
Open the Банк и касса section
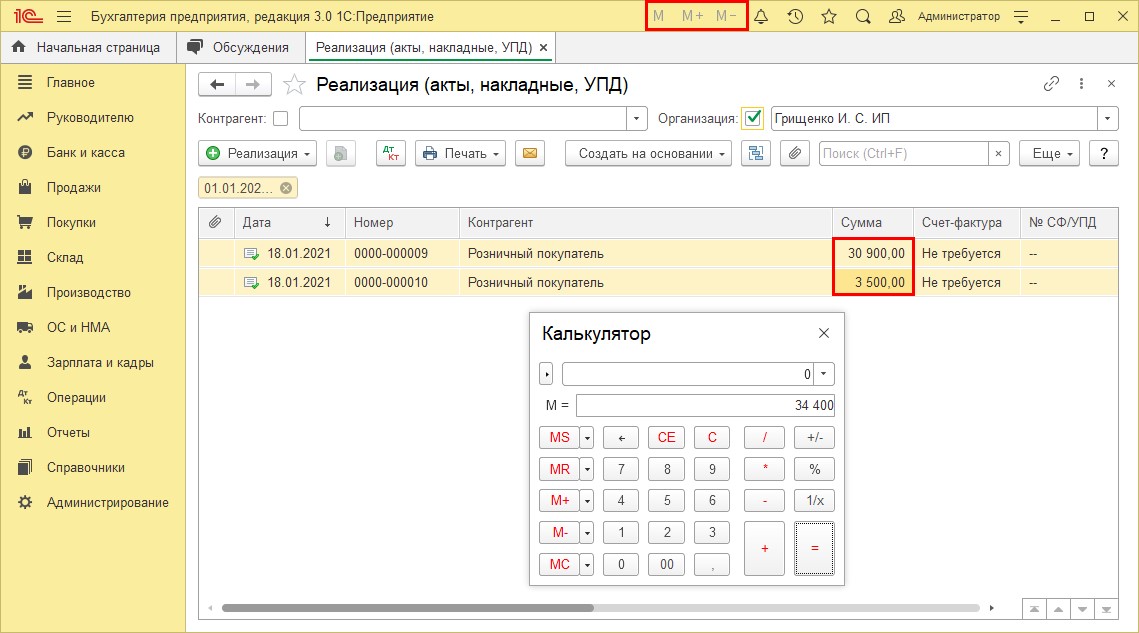tap(85, 152)
